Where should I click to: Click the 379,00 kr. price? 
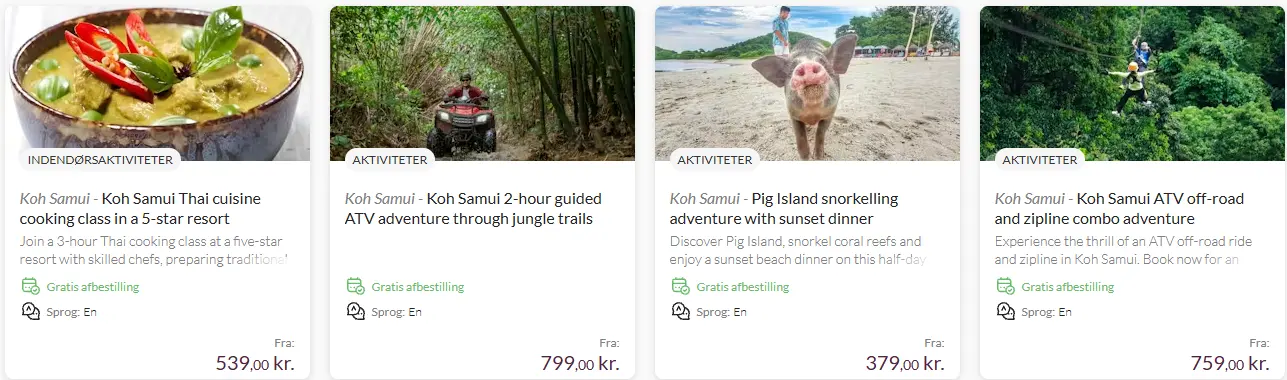tap(905, 363)
